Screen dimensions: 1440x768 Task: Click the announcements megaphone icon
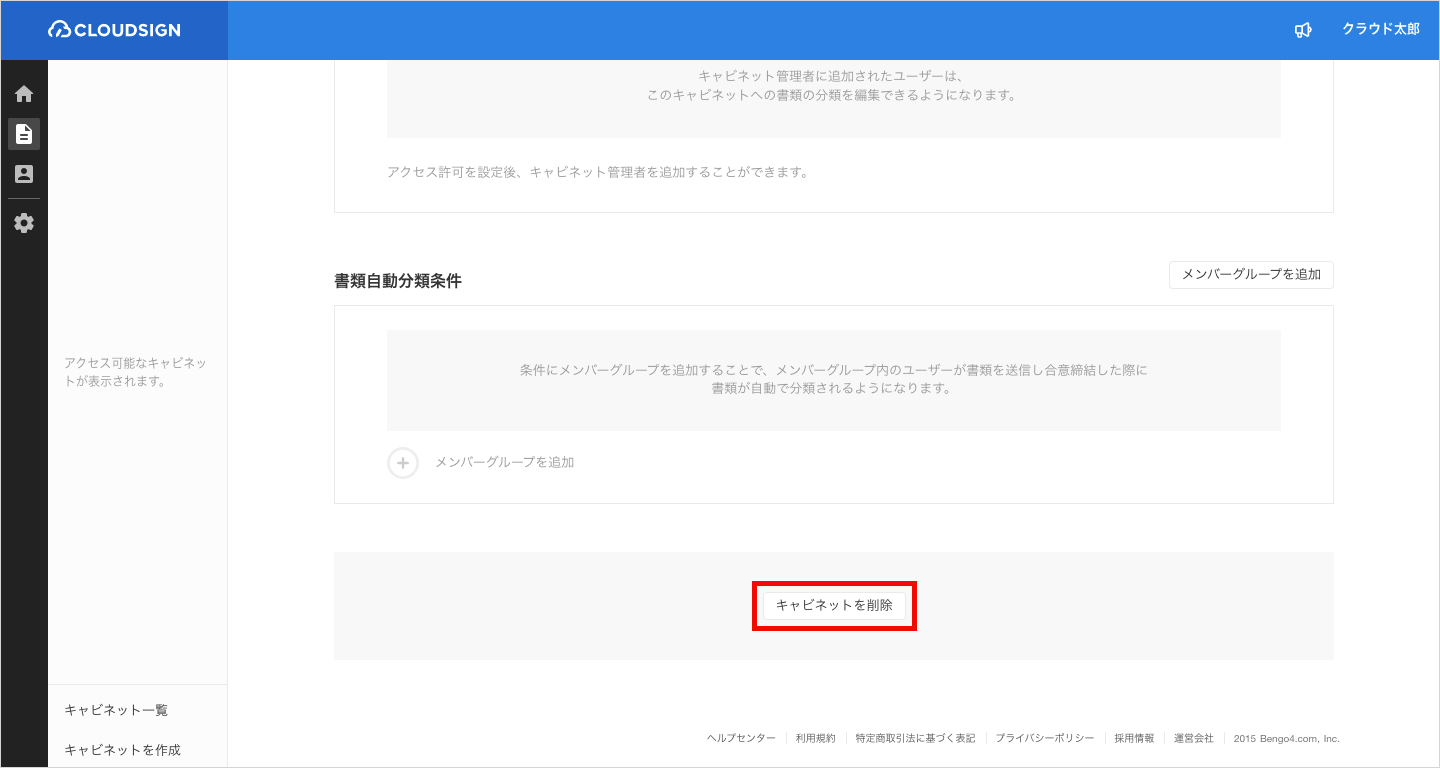tap(1302, 30)
